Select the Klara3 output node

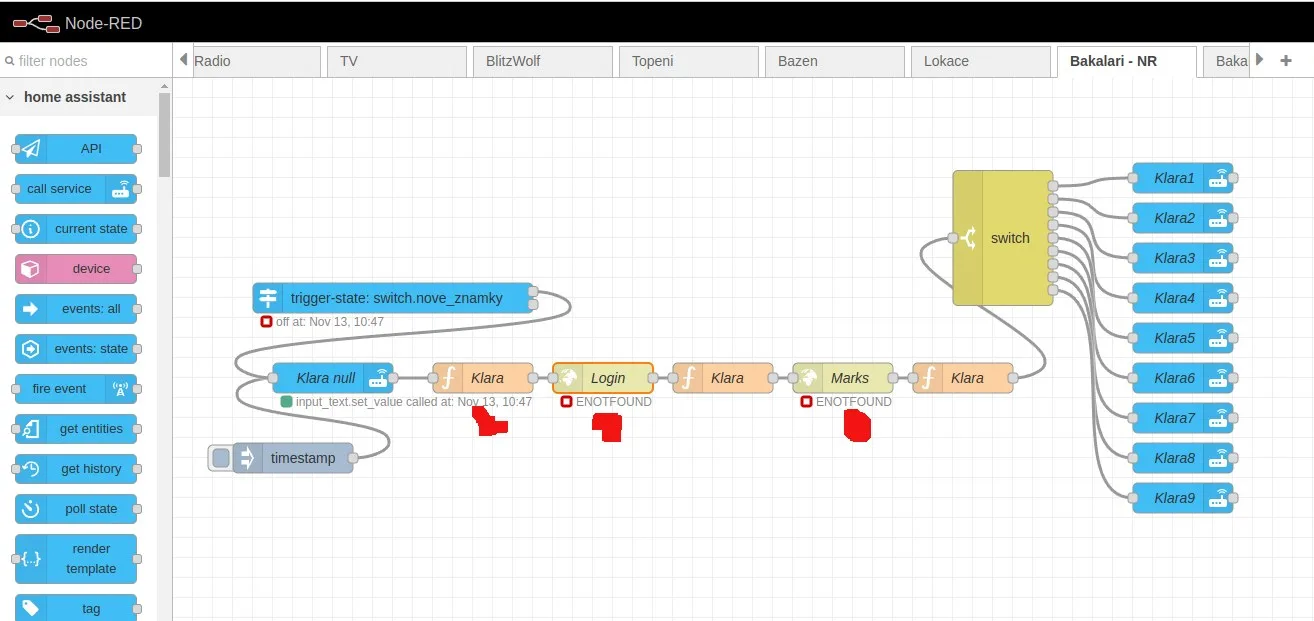(x=1182, y=258)
